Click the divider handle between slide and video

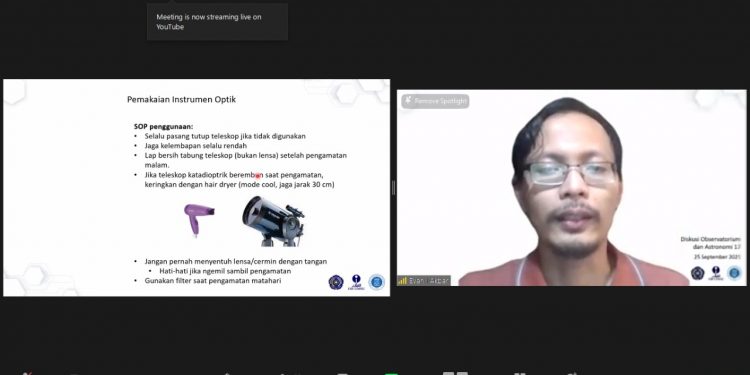pos(393,188)
